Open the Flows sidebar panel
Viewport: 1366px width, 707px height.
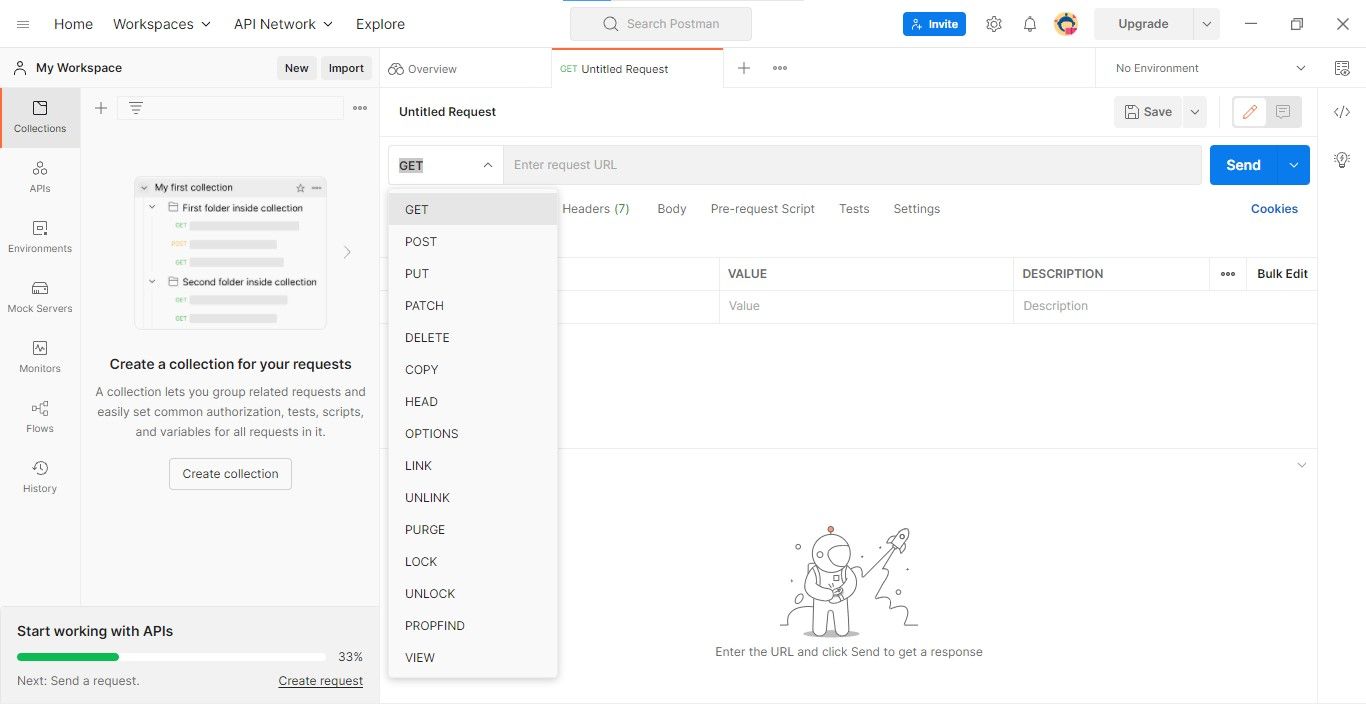[x=40, y=417]
